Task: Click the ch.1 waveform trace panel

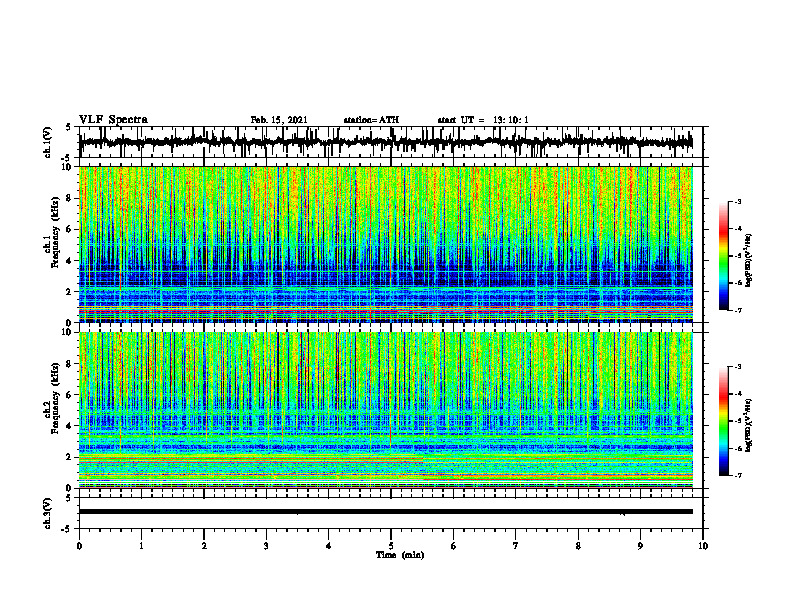Action: pyautogui.click(x=391, y=142)
